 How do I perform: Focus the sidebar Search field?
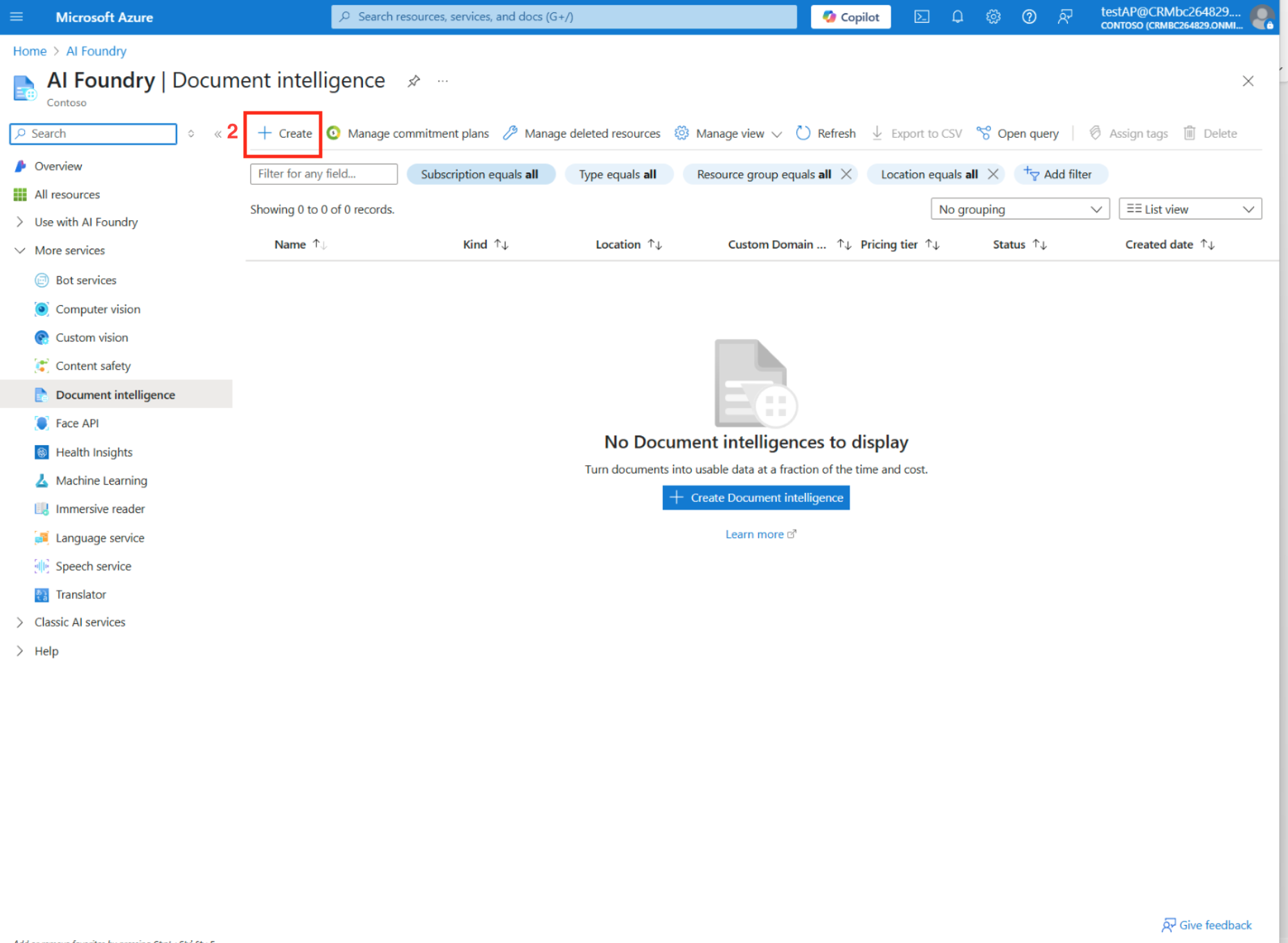pyautogui.click(x=93, y=134)
